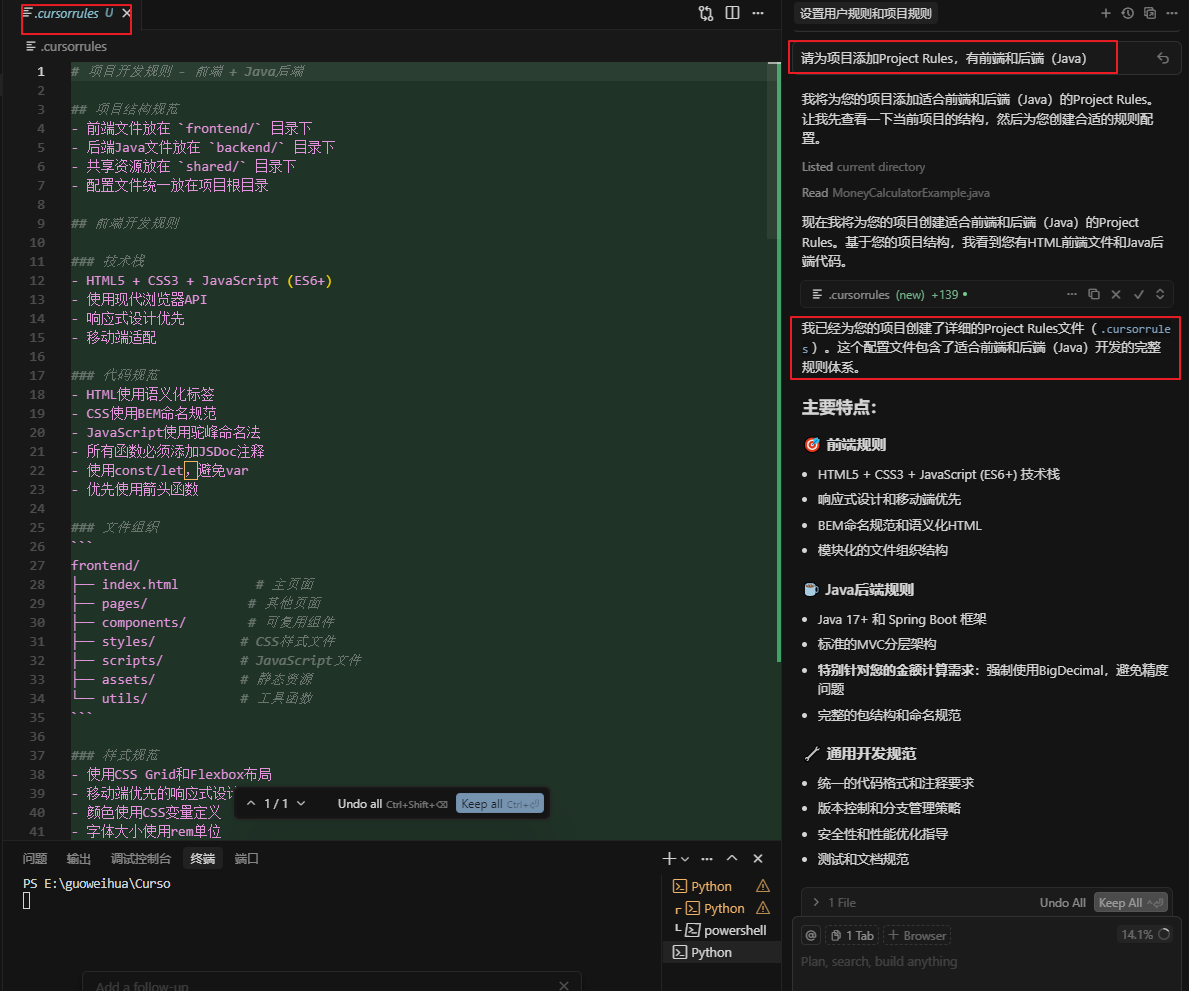Select the highlighted bottom Python terminal

click(x=722, y=952)
